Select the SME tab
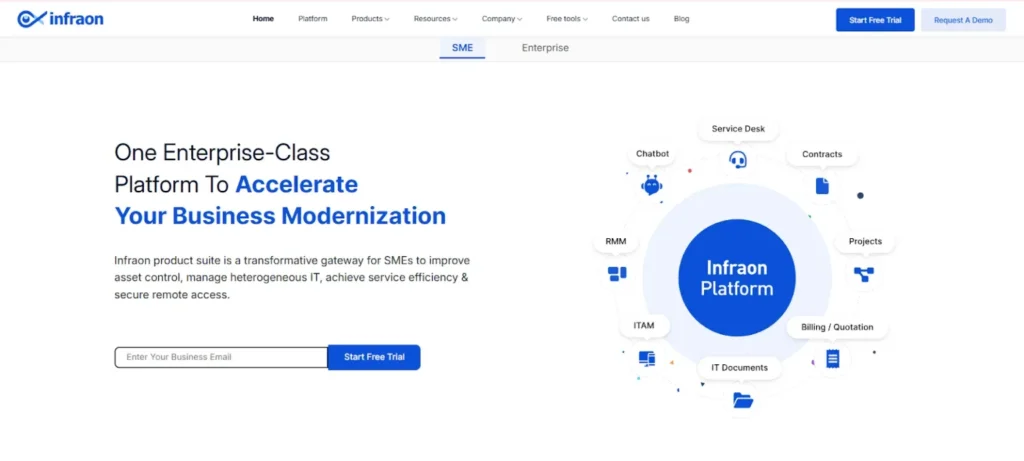Screen dimensions: 1024x461 coord(462,48)
